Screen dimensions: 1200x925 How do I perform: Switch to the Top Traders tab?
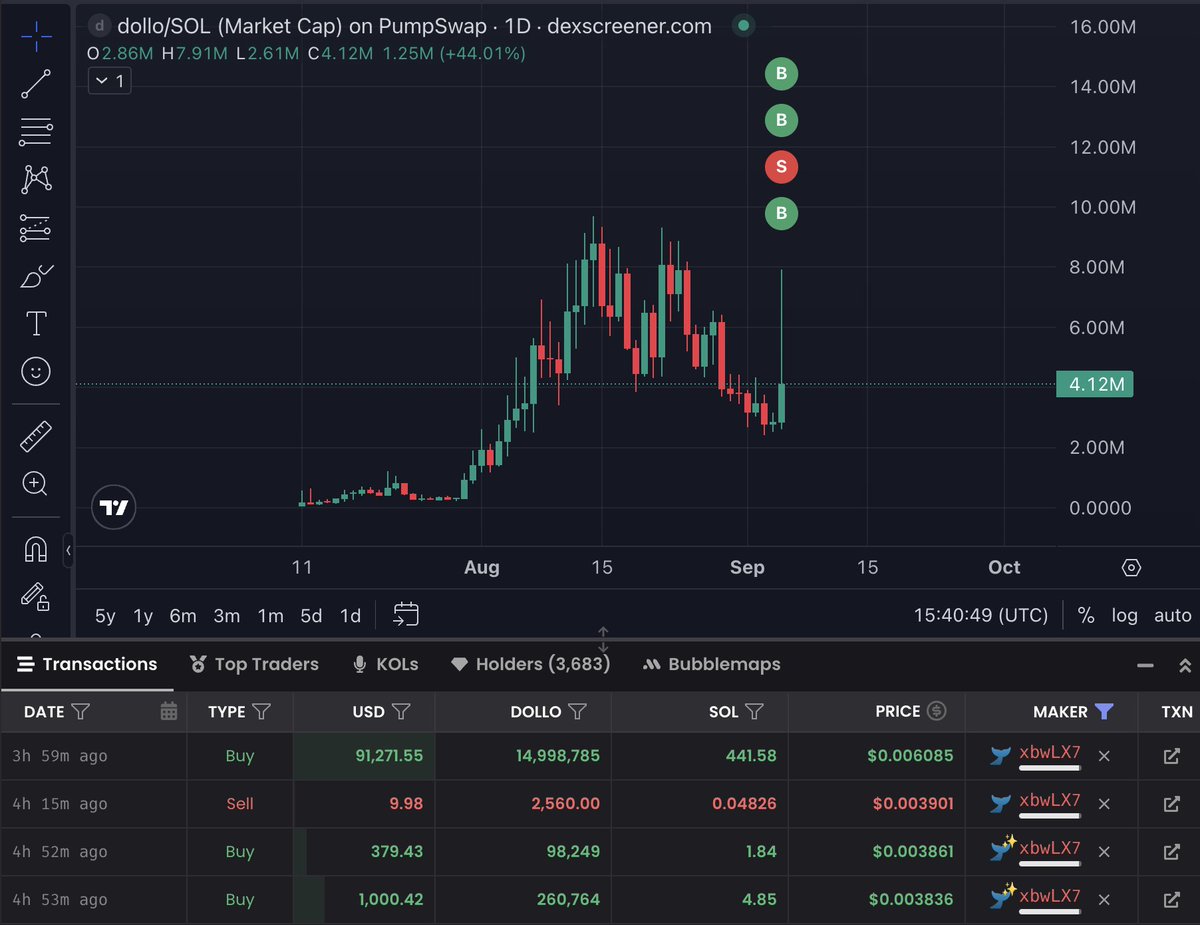(254, 664)
